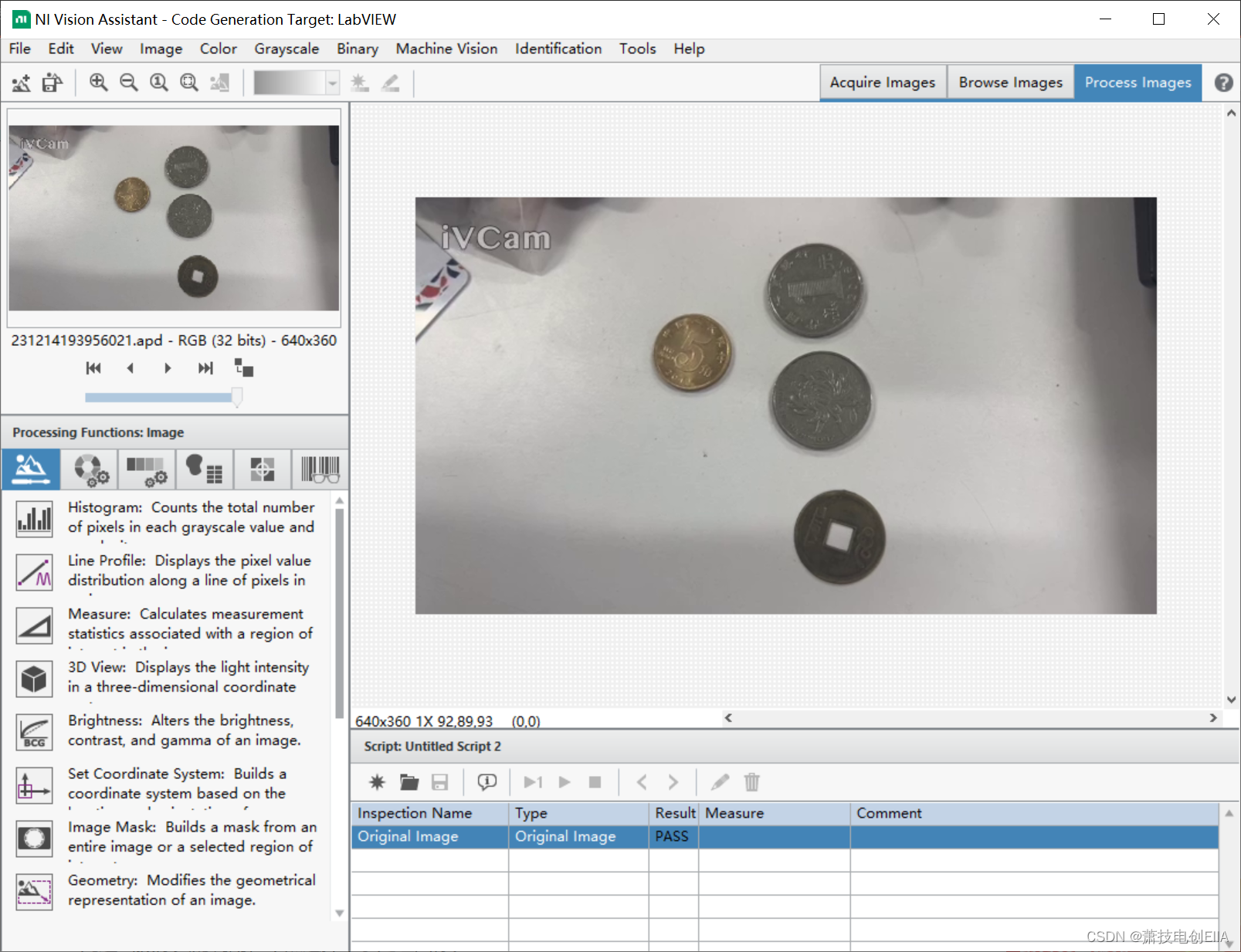Go to first image in browser
The height and width of the screenshot is (952, 1241).
click(93, 368)
